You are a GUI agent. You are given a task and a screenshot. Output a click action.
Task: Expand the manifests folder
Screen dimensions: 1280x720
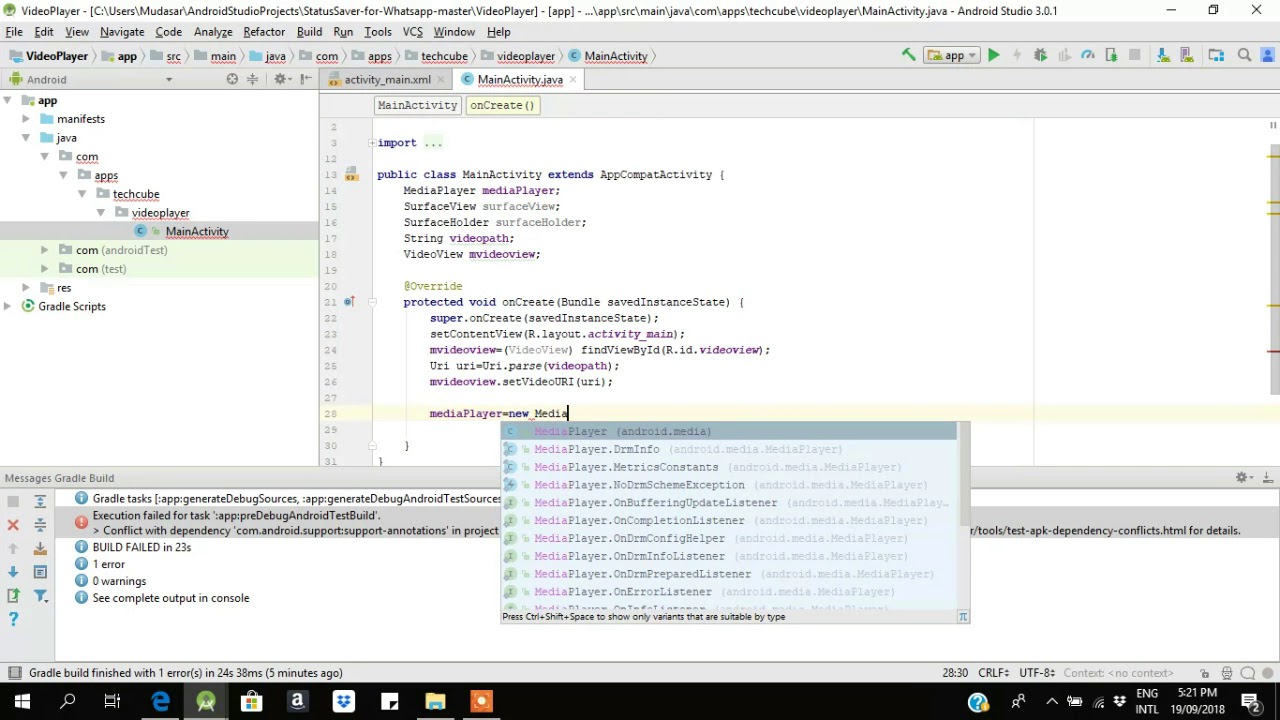point(26,119)
